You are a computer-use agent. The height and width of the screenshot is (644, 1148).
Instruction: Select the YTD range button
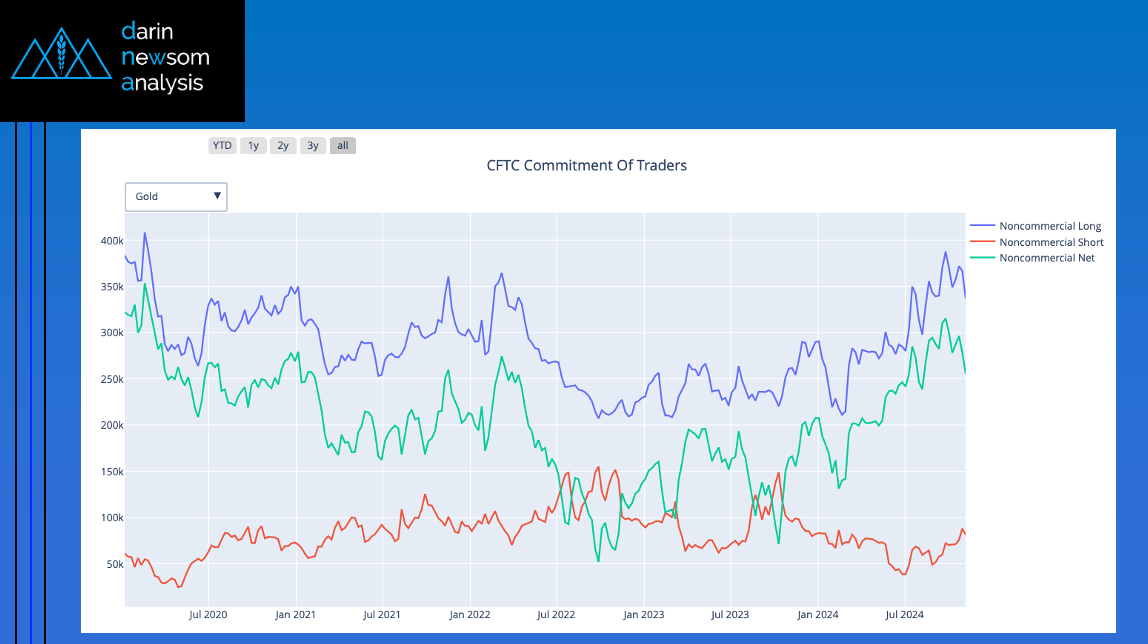click(x=222, y=146)
